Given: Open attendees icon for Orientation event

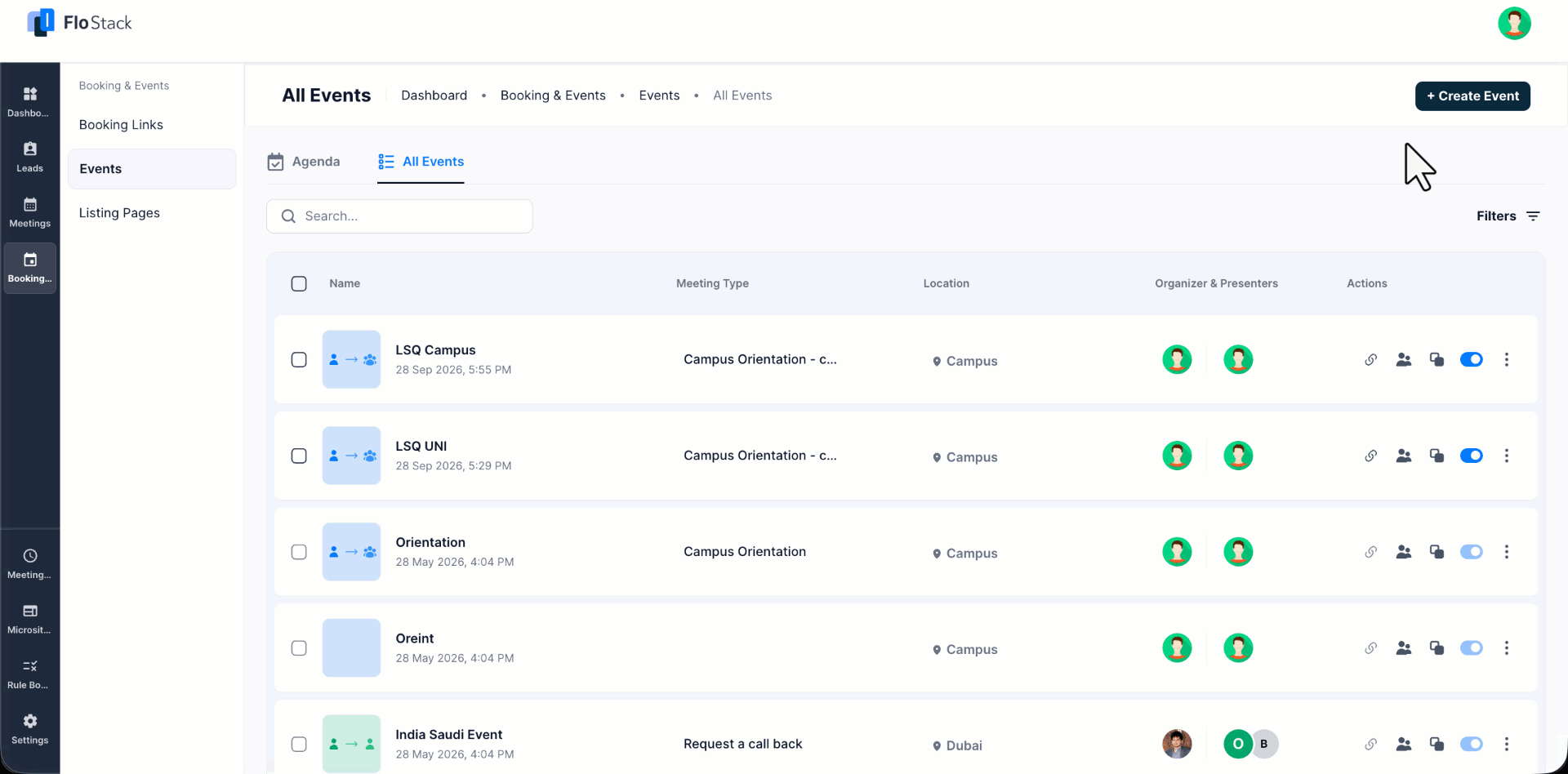Looking at the screenshot, I should tap(1404, 552).
